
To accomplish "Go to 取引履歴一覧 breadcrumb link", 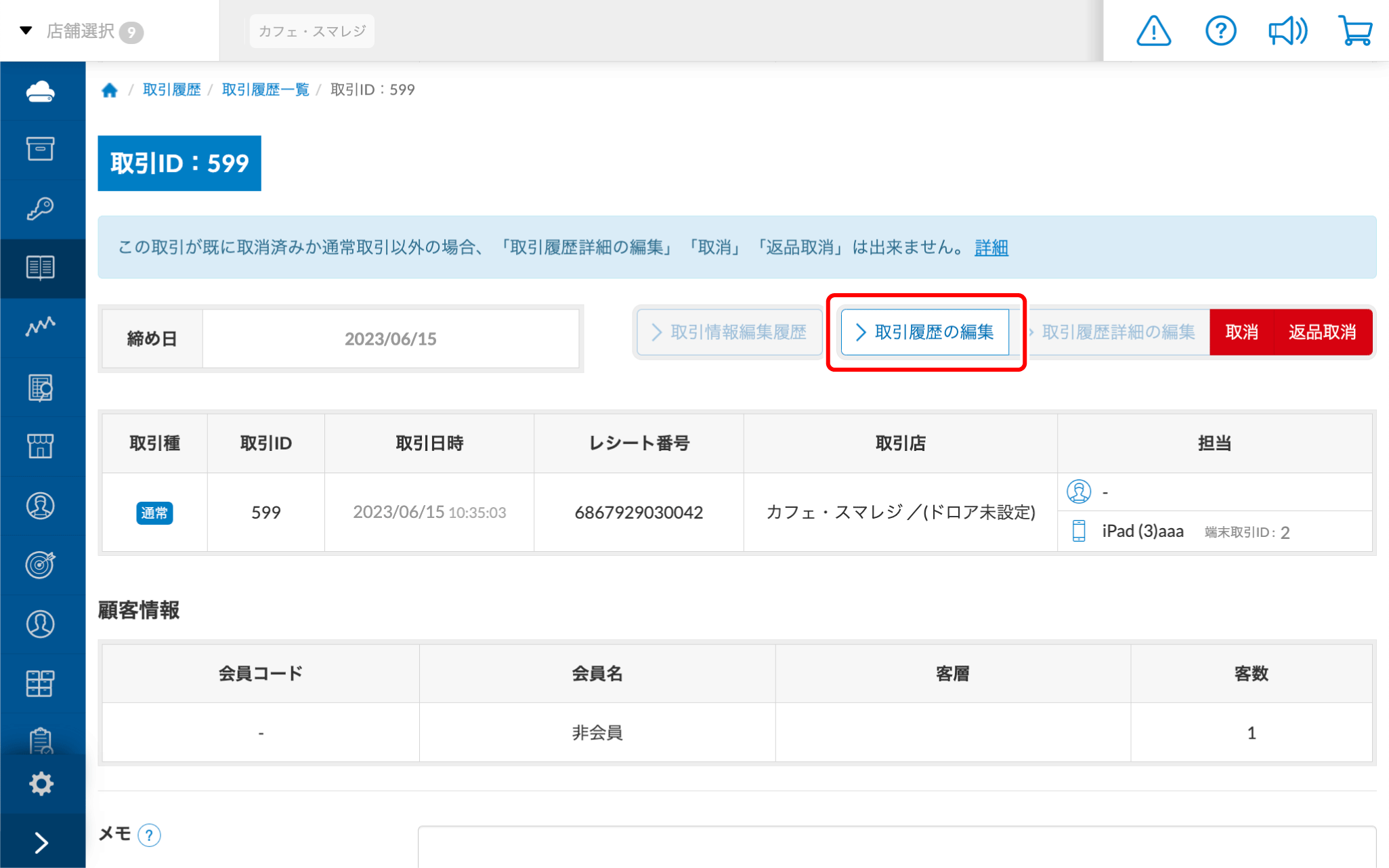I will tap(265, 90).
